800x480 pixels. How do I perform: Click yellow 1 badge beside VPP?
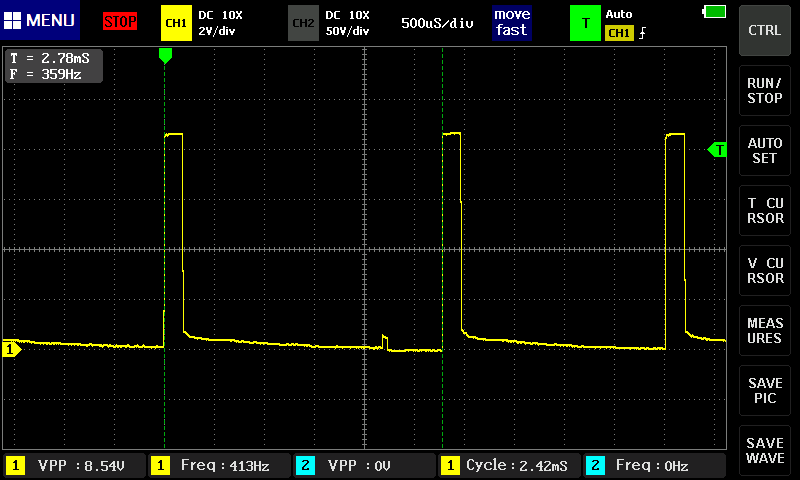(15, 465)
